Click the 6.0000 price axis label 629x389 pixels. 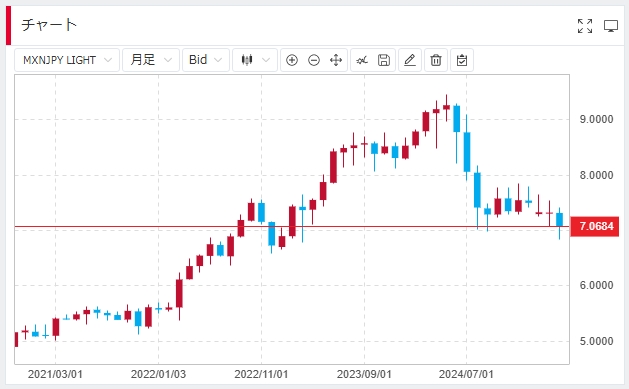coord(596,285)
